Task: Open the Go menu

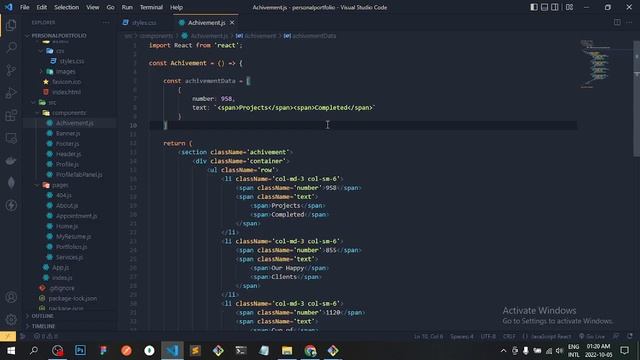Action: [x=111, y=7]
